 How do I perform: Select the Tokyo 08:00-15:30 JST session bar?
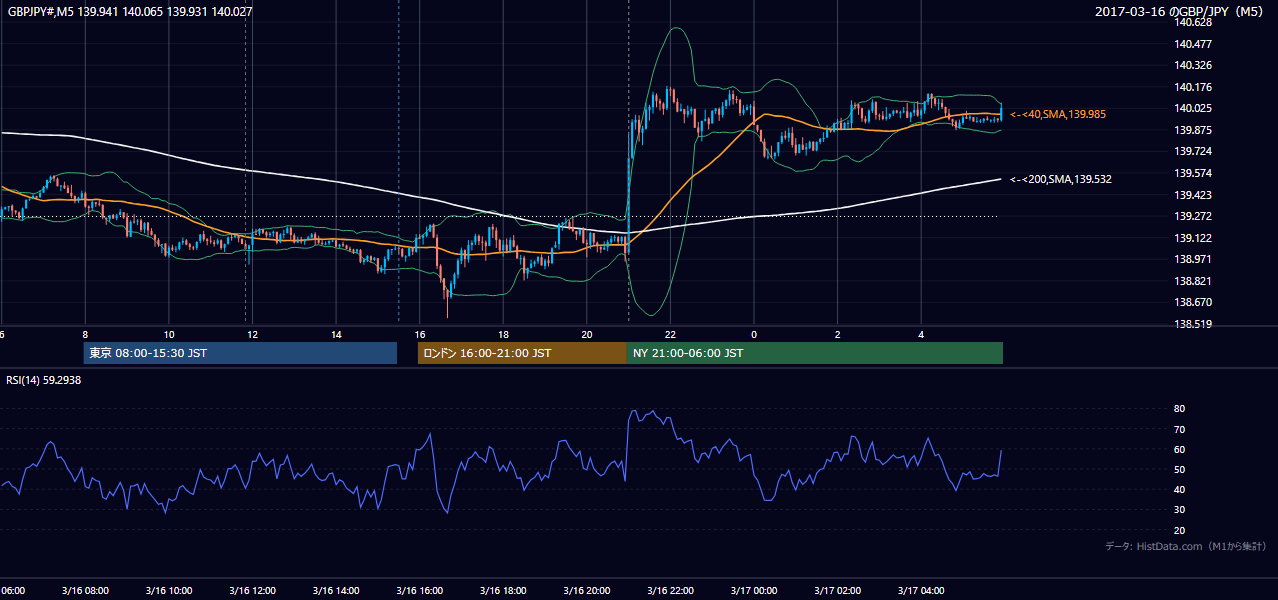(x=240, y=353)
